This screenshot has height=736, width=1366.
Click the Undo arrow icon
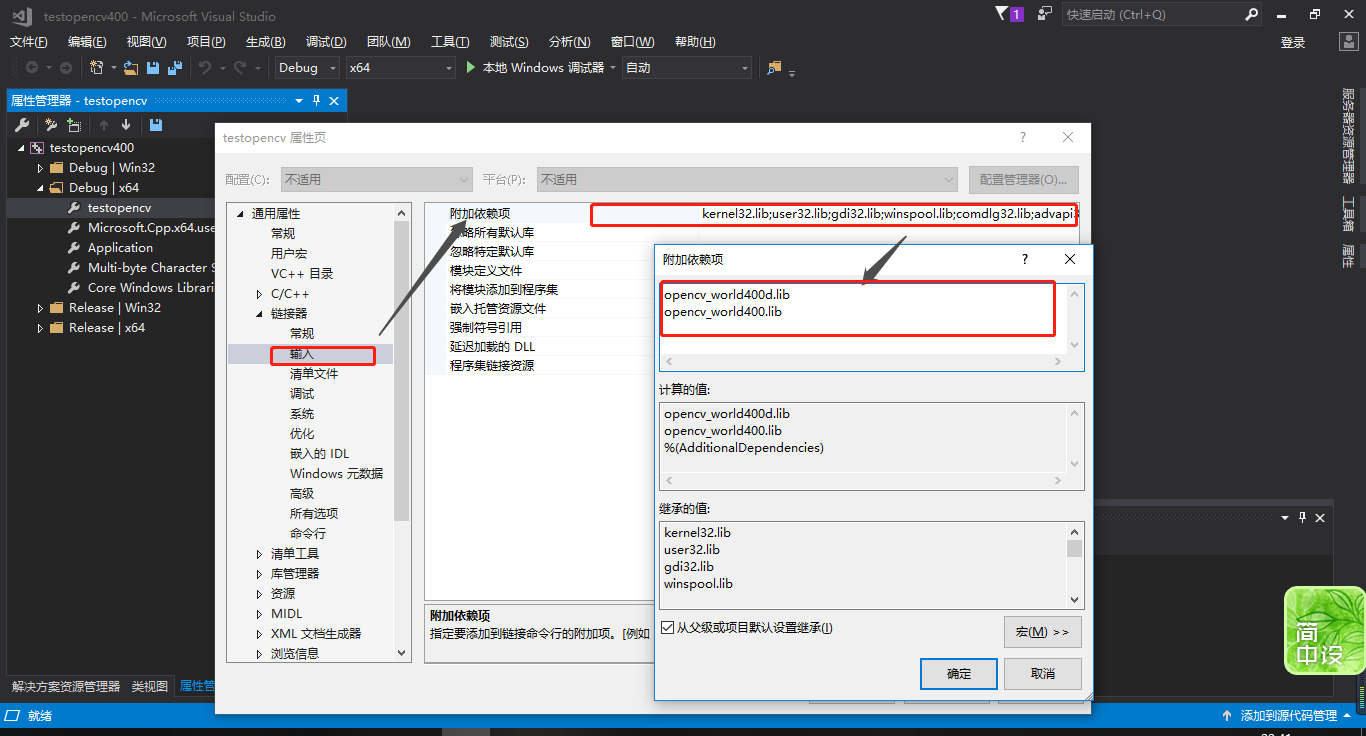click(203, 67)
